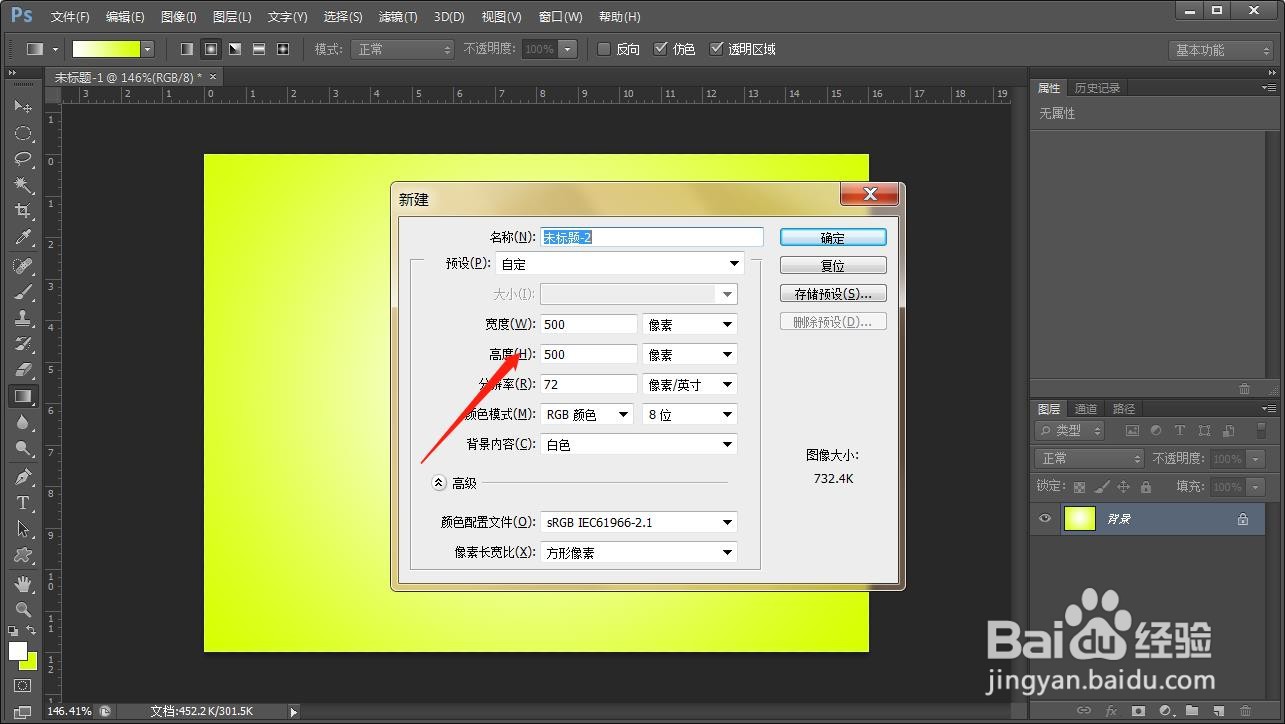Screen dimensions: 1285x724
Task: Open the 文件(F) menu
Action: click(70, 17)
